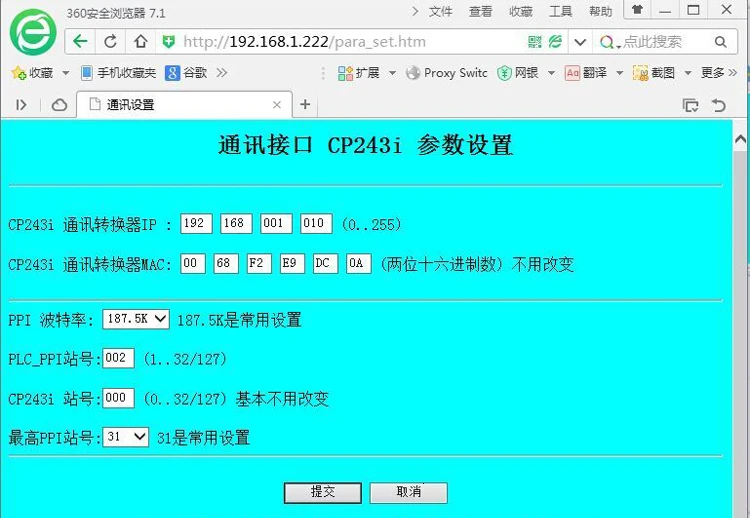Viewport: 750px width, 518px height.
Task: Click the 取消 cancel button
Action: tap(409, 493)
